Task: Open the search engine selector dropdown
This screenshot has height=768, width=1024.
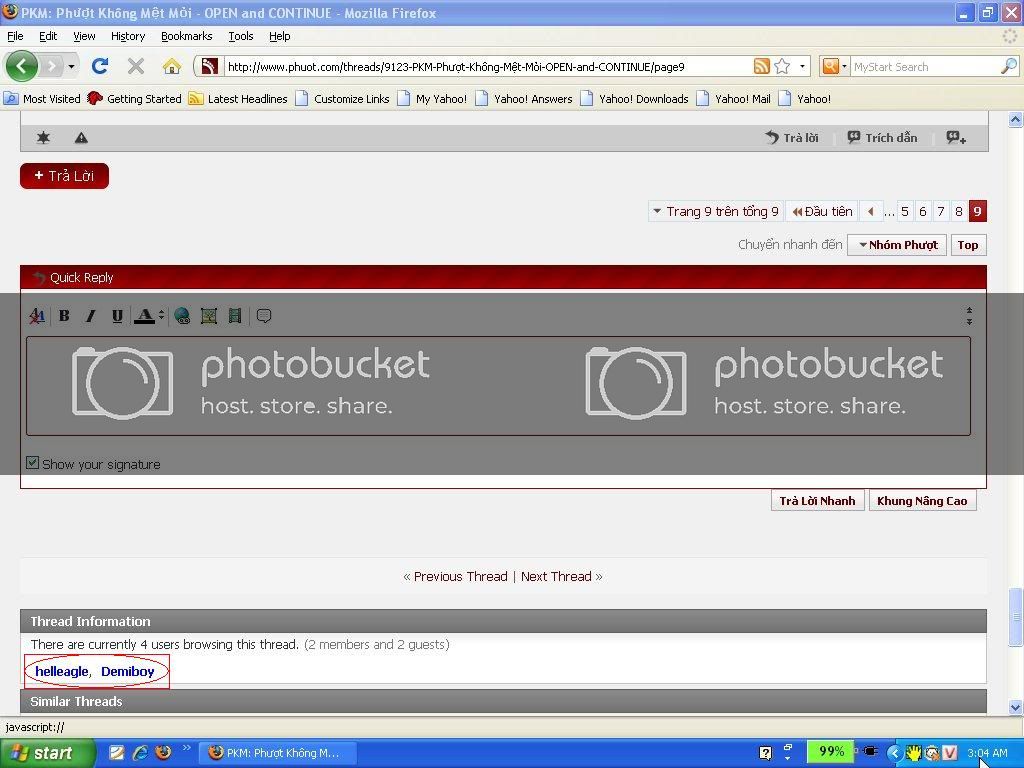Action: pos(844,66)
